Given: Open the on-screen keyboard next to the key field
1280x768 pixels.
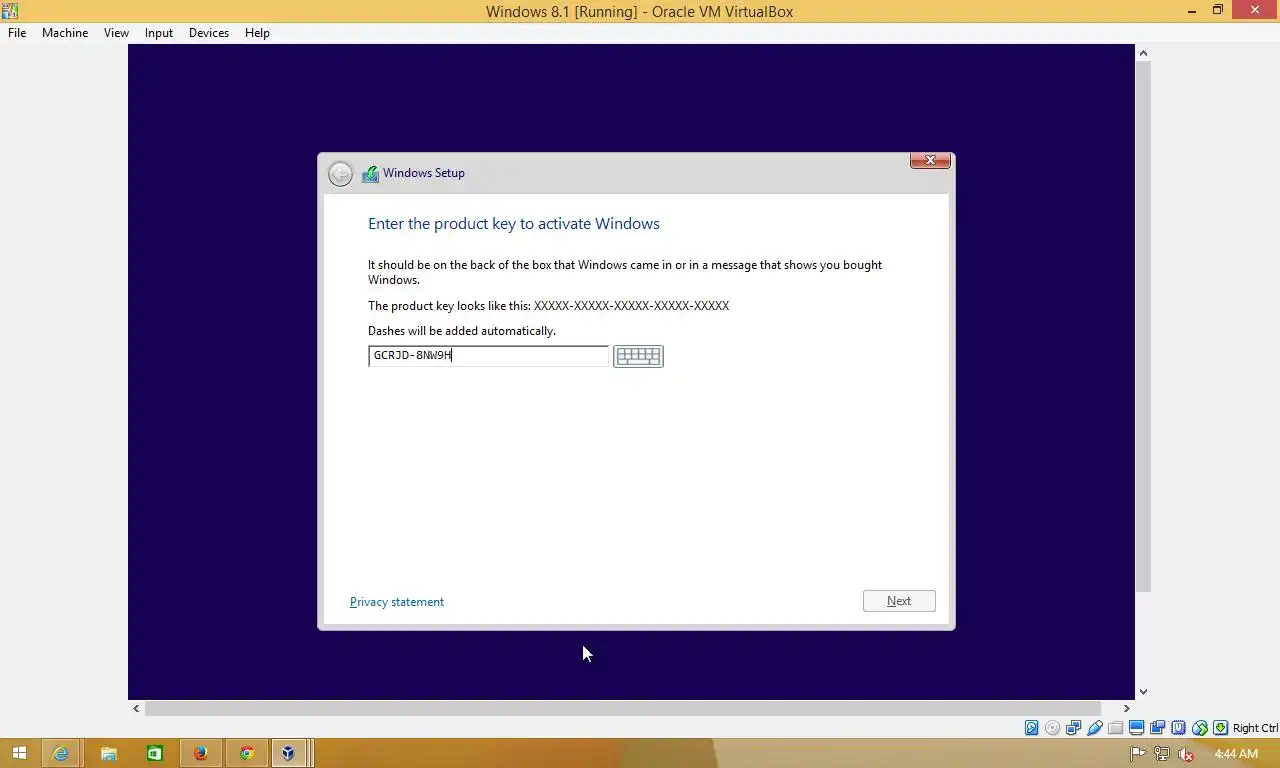Looking at the screenshot, I should tap(638, 356).
